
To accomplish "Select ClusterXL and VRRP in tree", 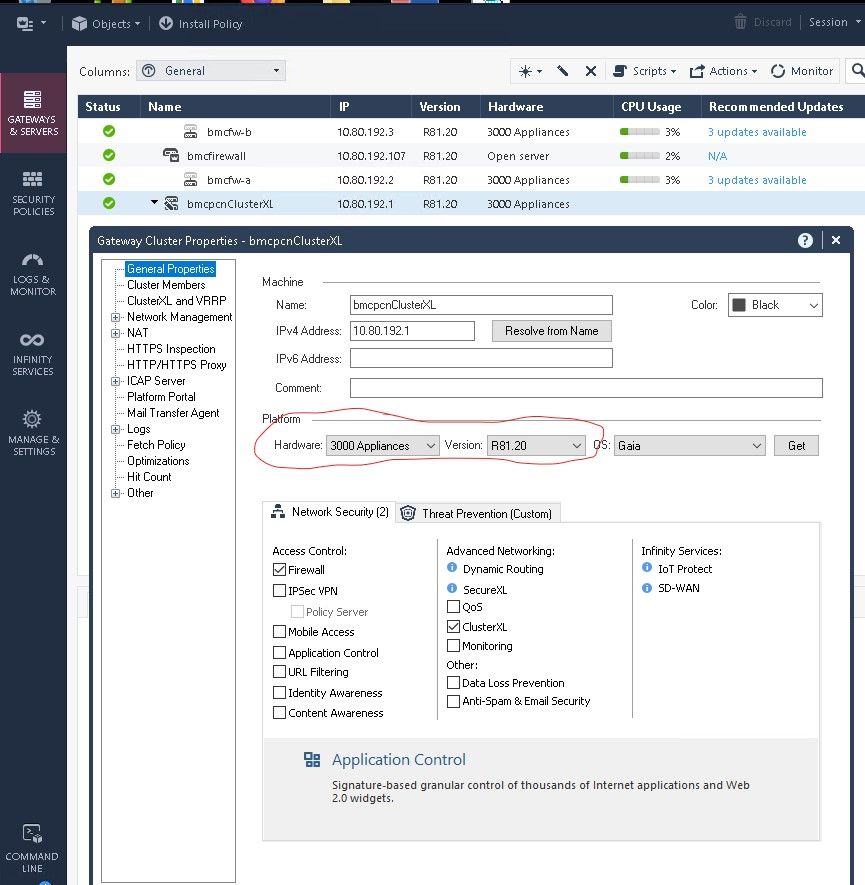I will 177,300.
